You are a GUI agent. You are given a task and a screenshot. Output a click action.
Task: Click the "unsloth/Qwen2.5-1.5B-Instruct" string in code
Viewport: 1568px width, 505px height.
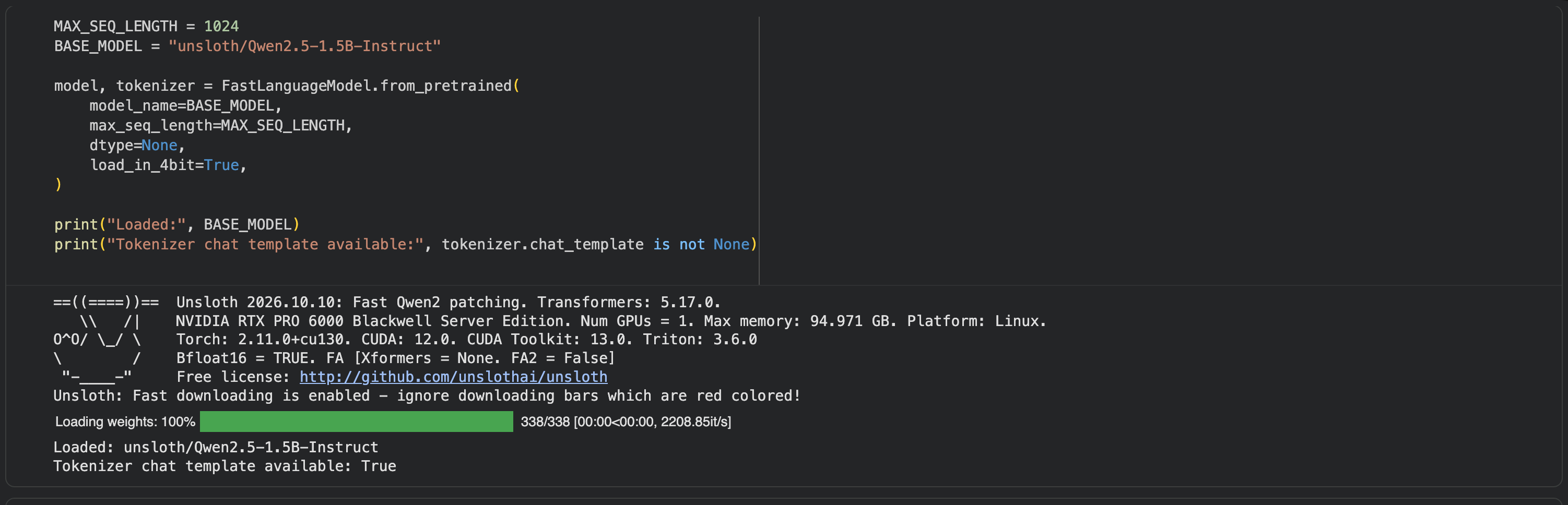coord(304,46)
